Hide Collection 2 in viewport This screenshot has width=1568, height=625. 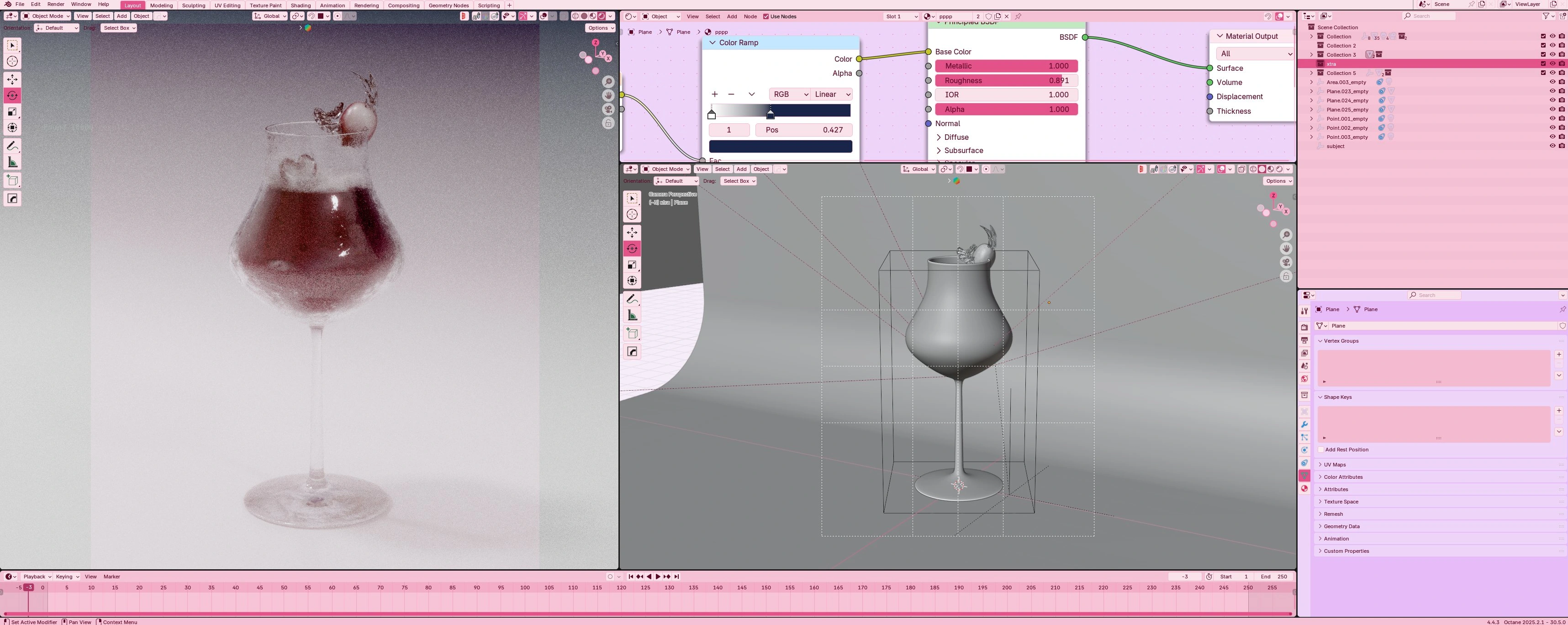1552,45
